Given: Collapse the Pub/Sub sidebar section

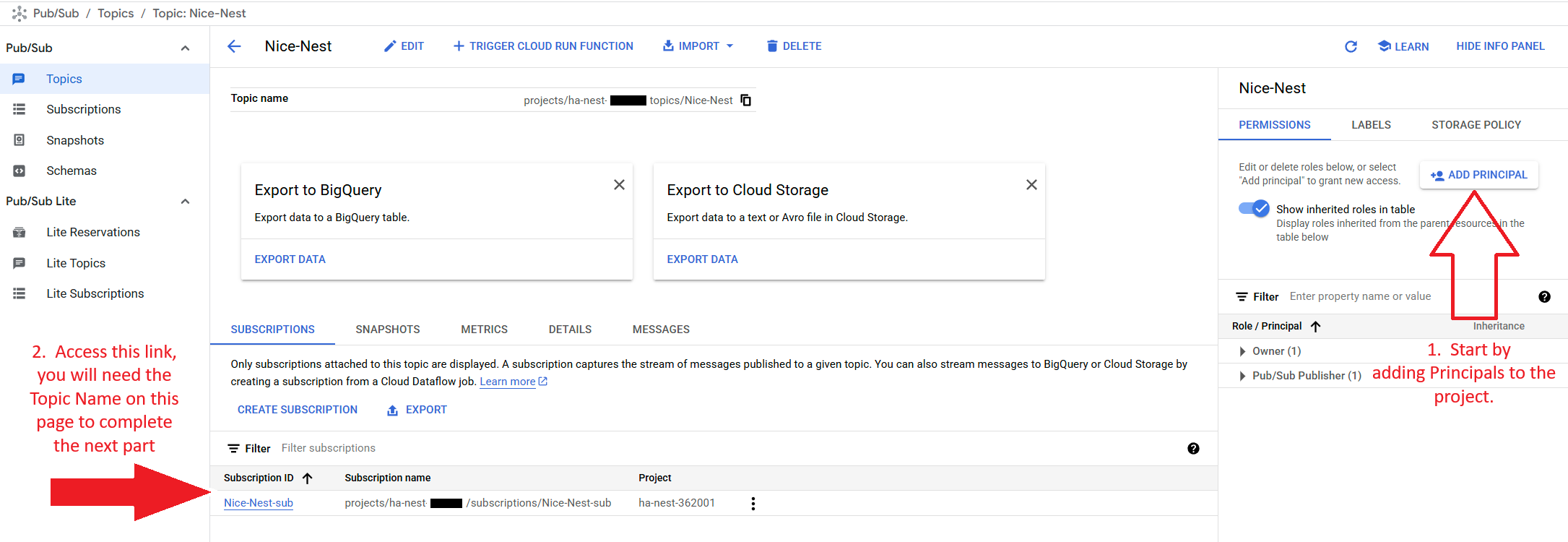Looking at the screenshot, I should [185, 48].
